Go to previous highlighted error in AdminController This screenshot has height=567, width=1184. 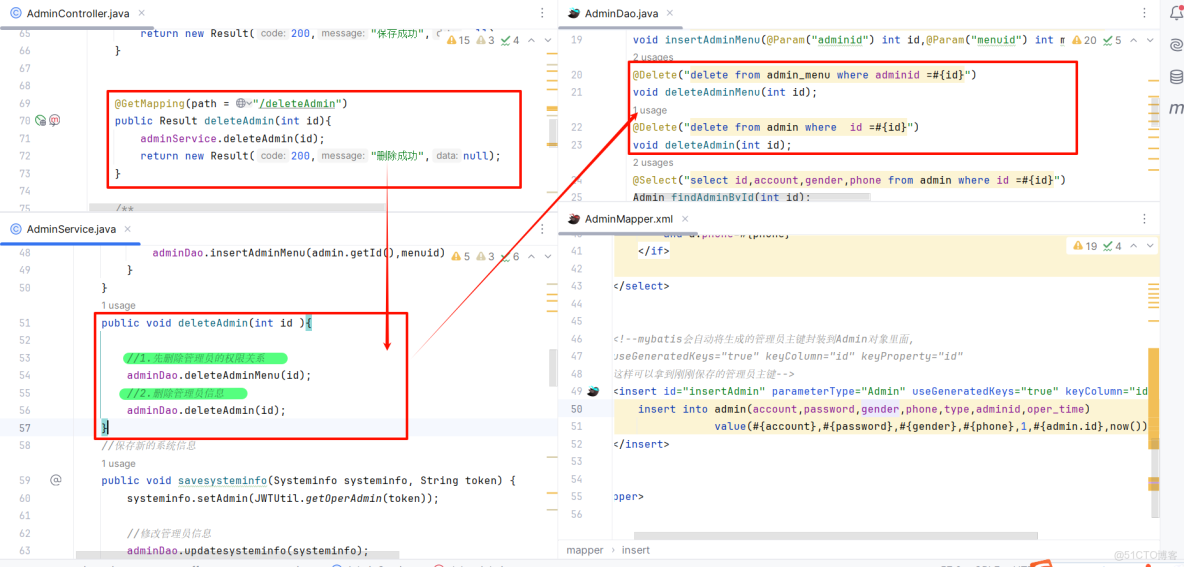coord(530,40)
